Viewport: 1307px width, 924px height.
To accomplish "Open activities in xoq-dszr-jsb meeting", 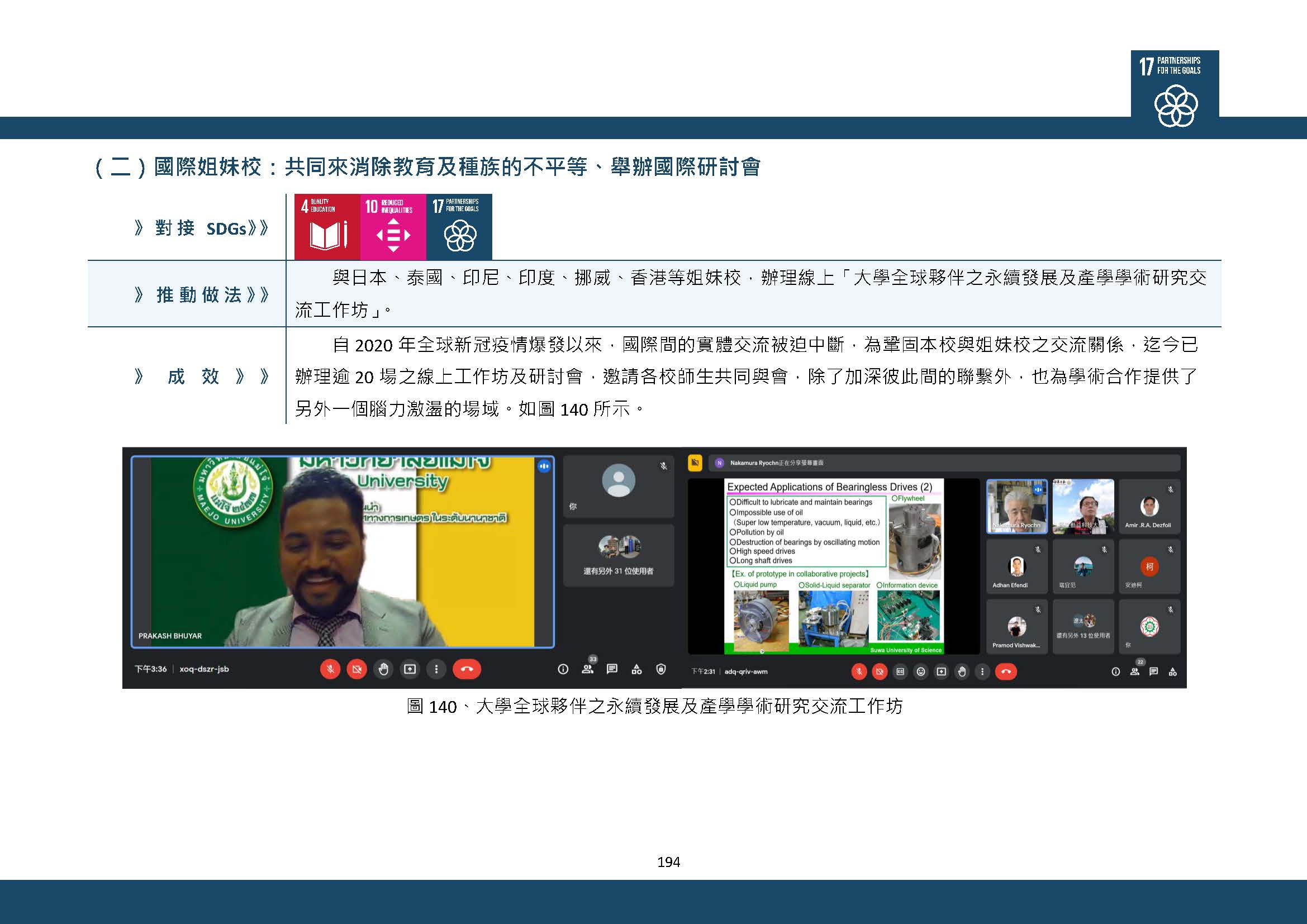I will point(636,669).
